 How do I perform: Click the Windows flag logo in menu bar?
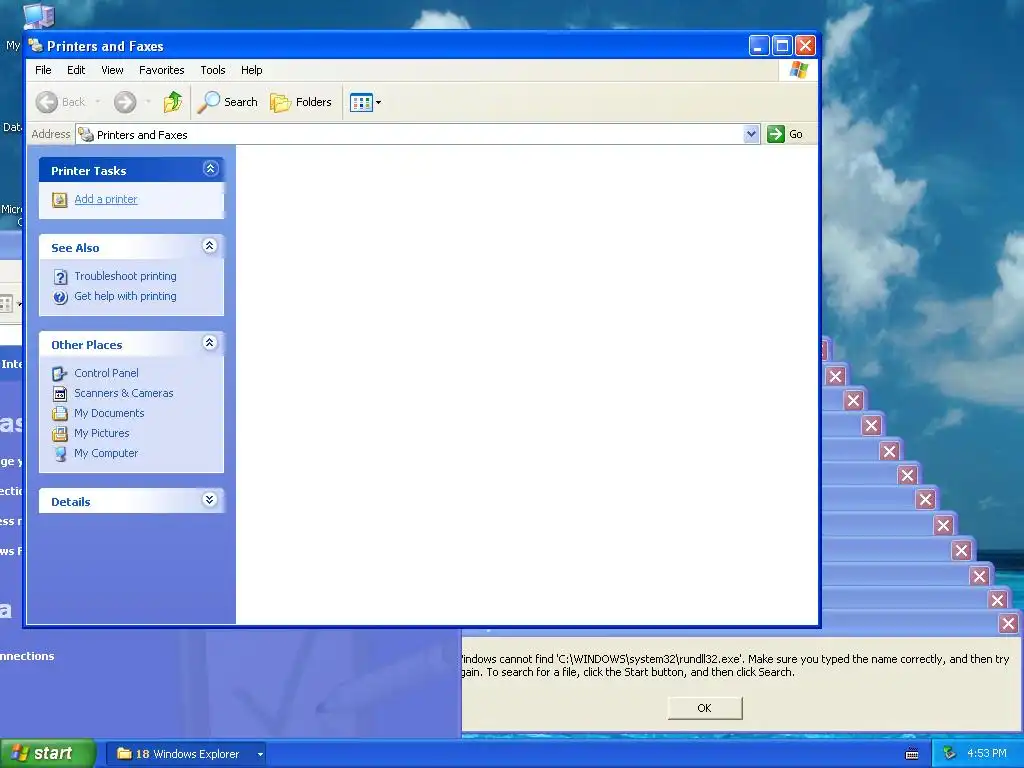tap(798, 70)
